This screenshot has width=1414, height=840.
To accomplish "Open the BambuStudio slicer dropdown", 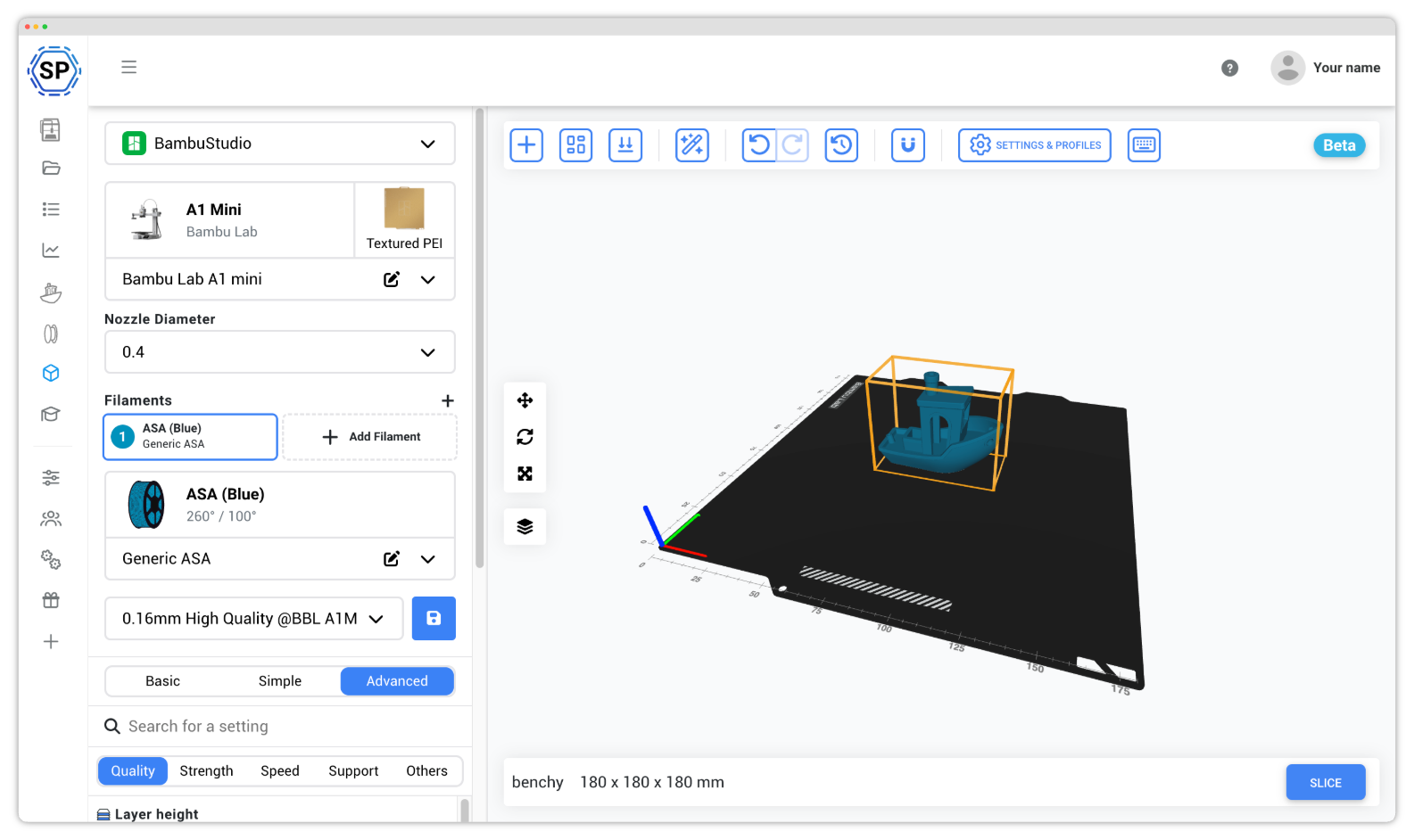I will 280,144.
